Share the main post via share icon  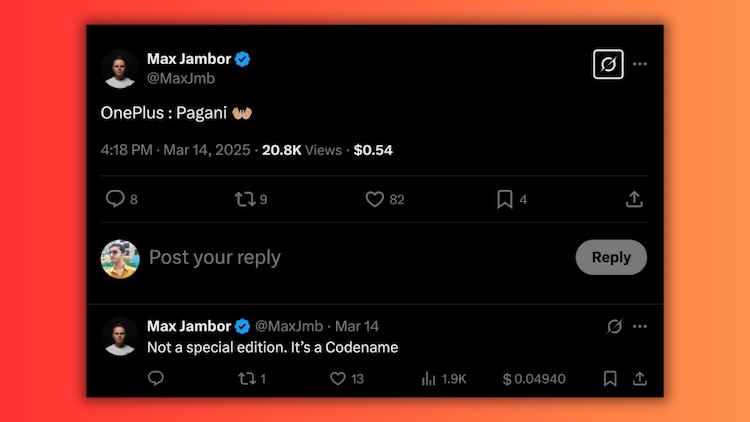point(634,199)
